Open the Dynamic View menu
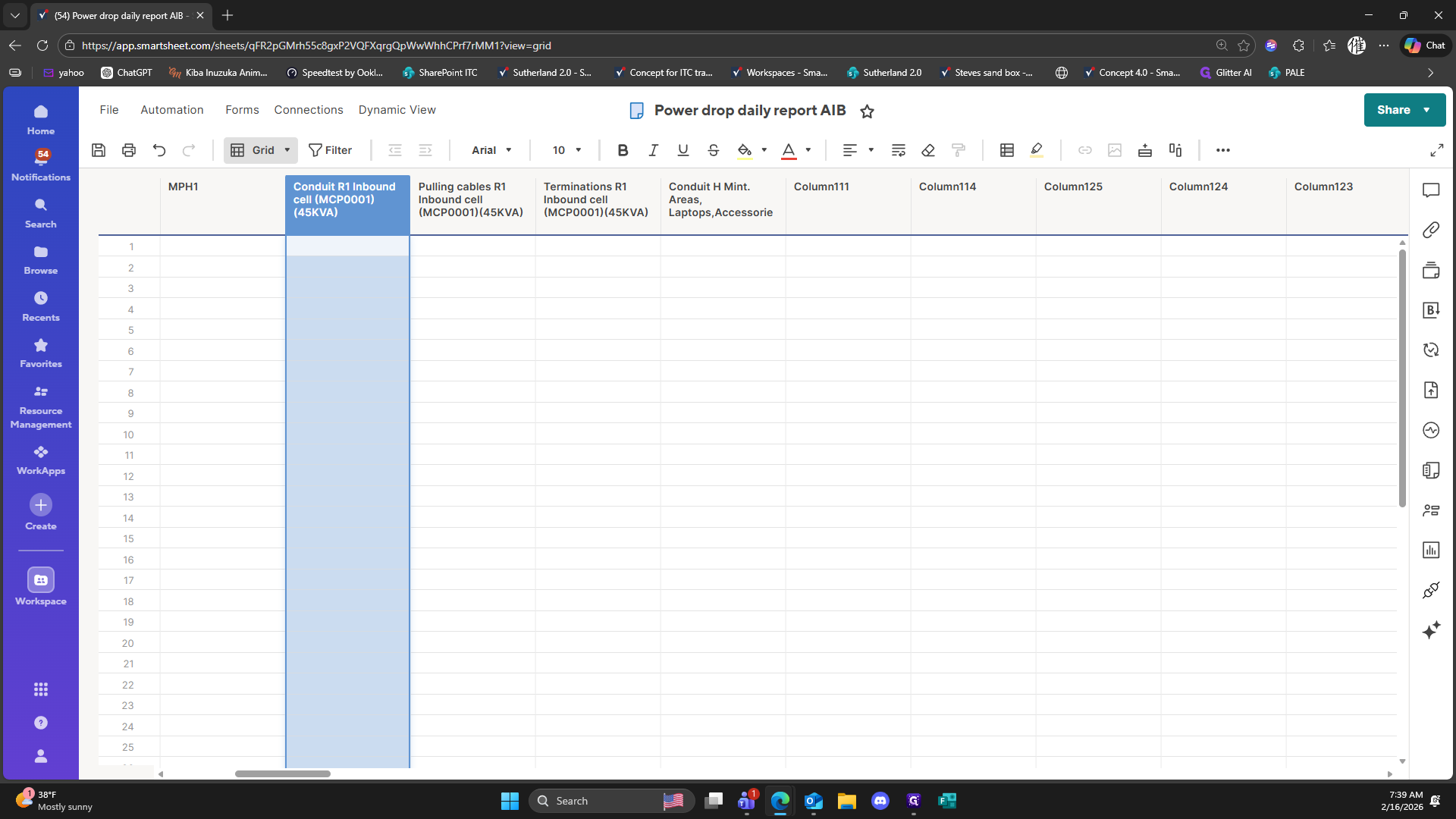Image resolution: width=1456 pixels, height=819 pixels. [x=397, y=110]
